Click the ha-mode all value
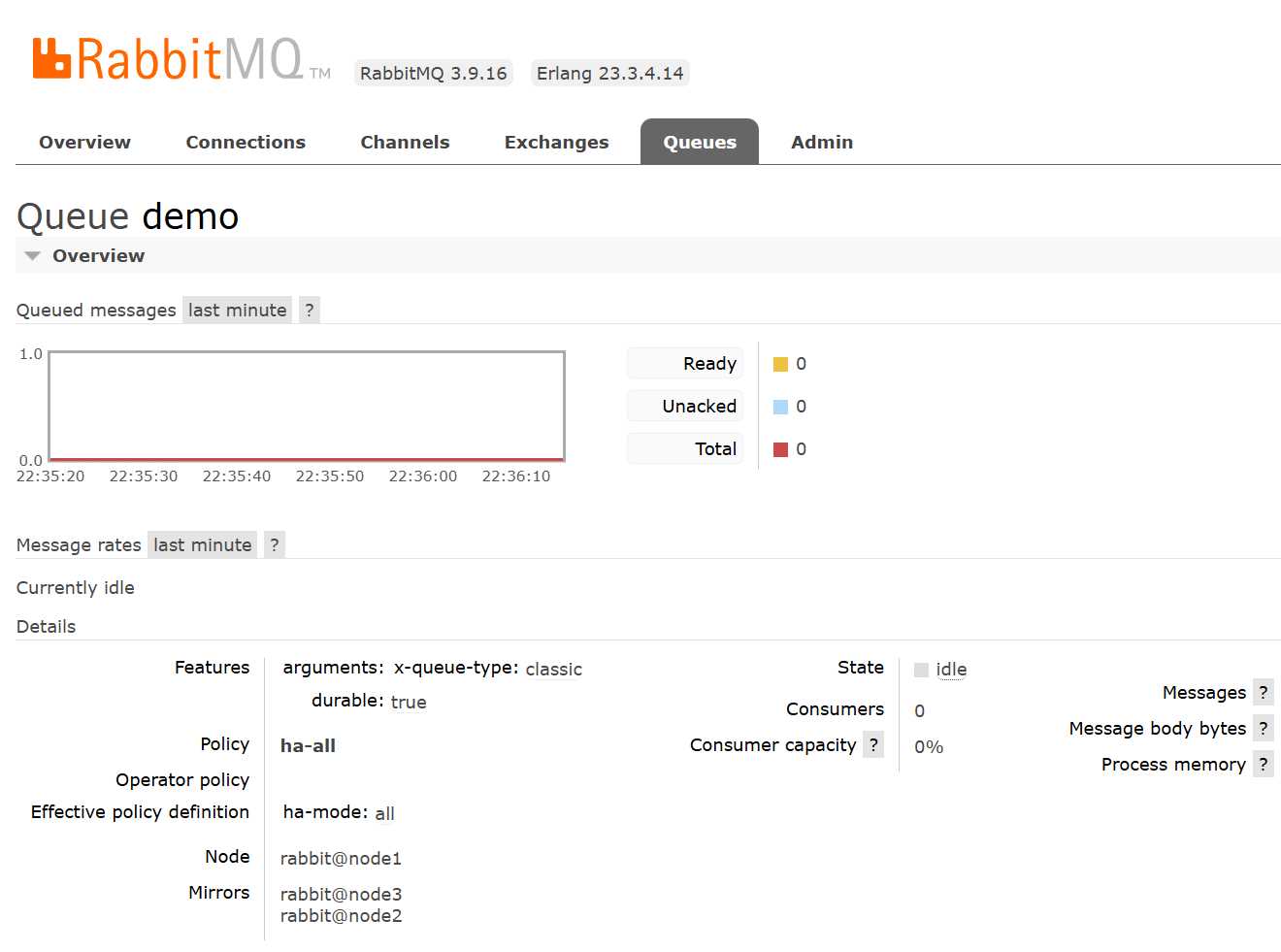Viewport: 1281px width, 952px height. [x=384, y=813]
